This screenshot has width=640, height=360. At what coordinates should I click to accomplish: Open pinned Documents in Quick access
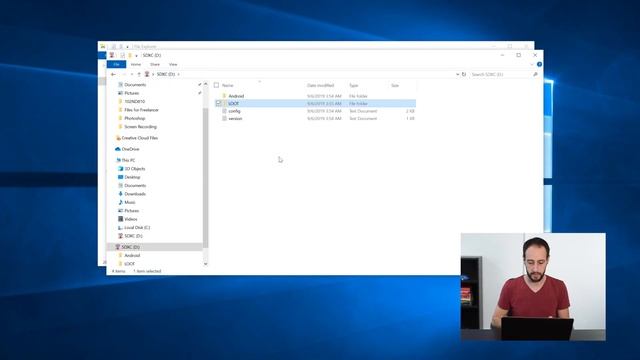(x=135, y=85)
